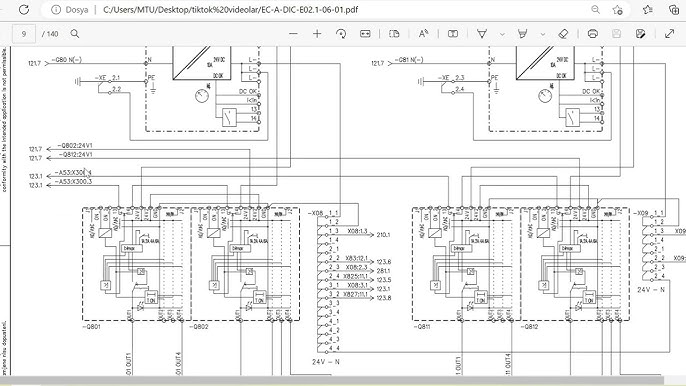The height and width of the screenshot is (386, 686).
Task: Toggle fit to width view
Action: [x=365, y=34]
